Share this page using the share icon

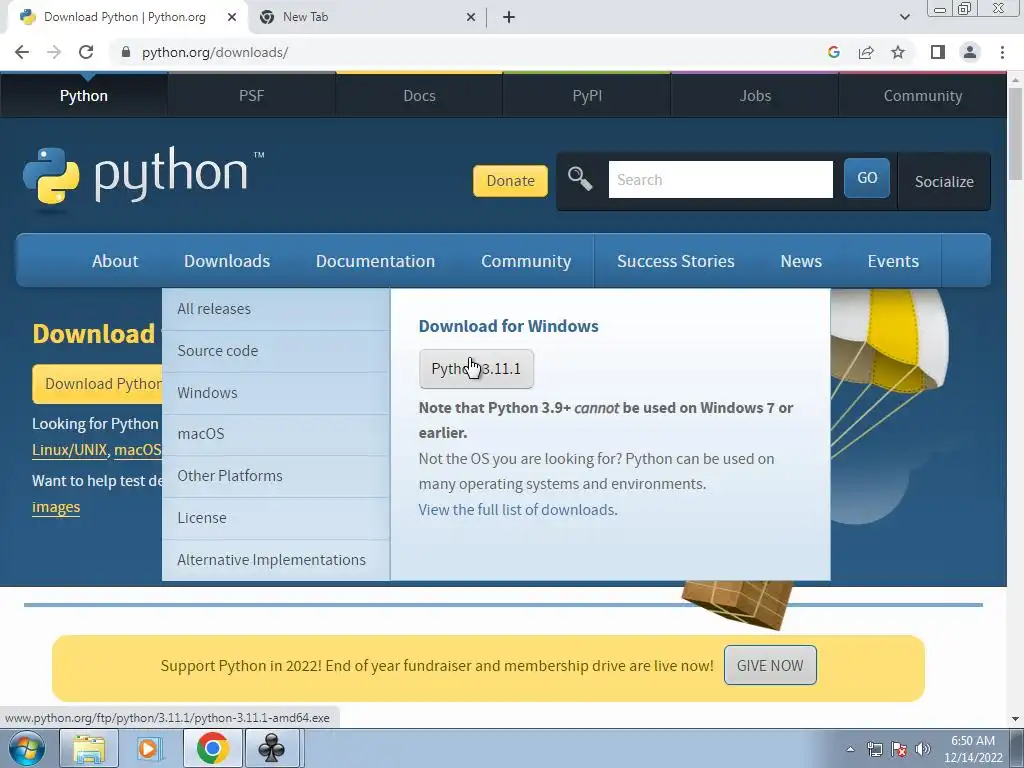point(866,52)
